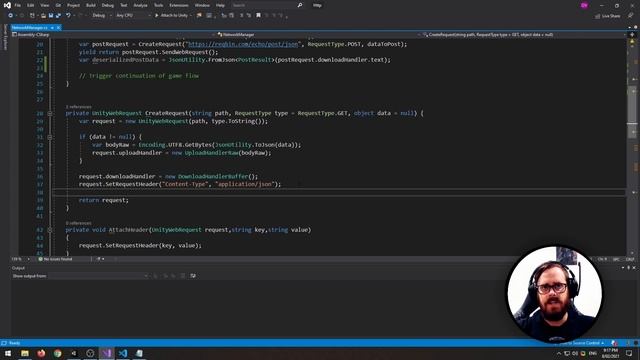Collapse the CreateRequest method outline
Image resolution: width=640 pixels, height=360 pixels.
pyautogui.click(x=50, y=113)
